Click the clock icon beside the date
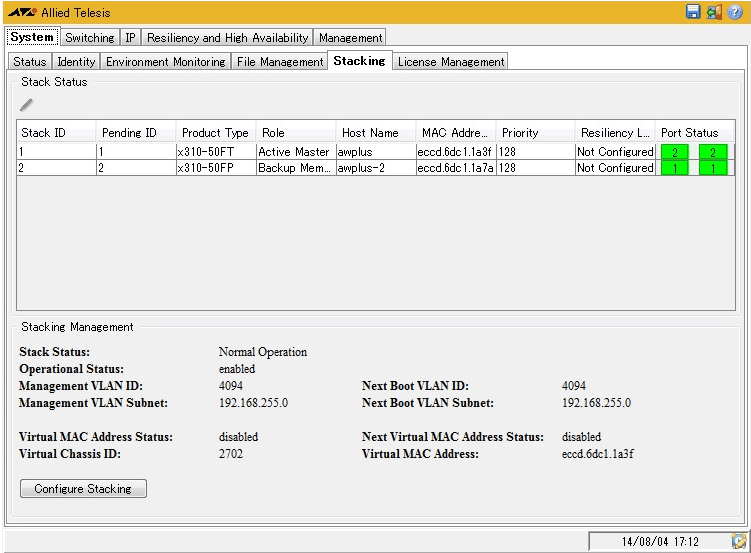751x553 pixels. [739, 541]
